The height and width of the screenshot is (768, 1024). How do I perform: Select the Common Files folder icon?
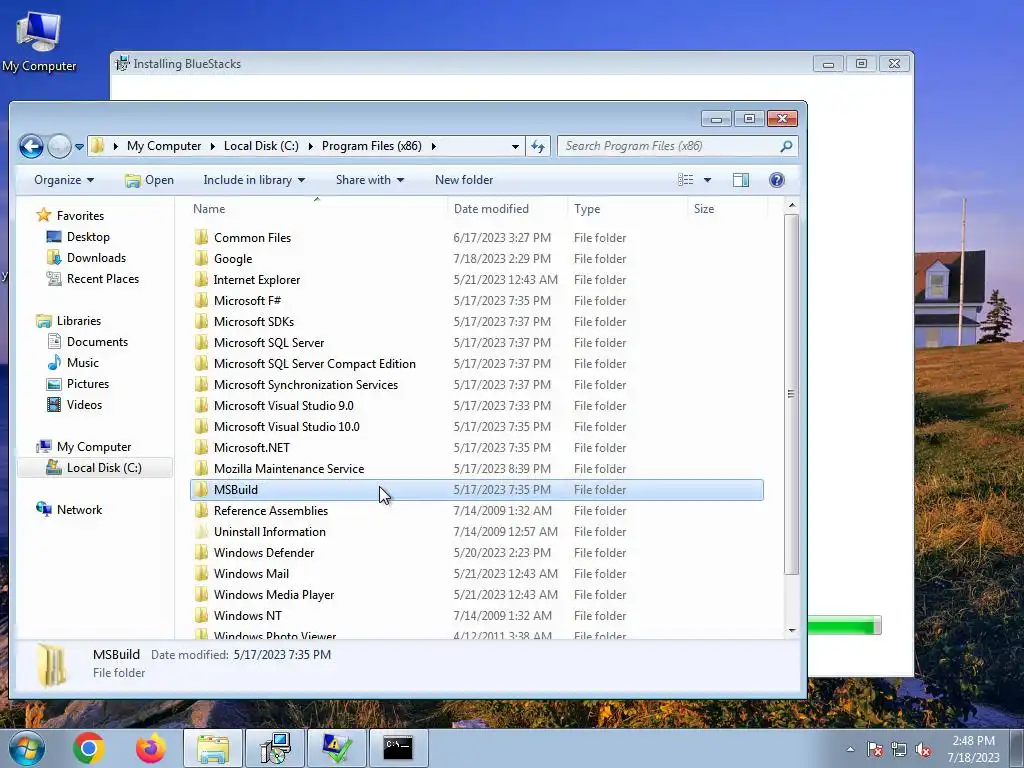(202, 237)
